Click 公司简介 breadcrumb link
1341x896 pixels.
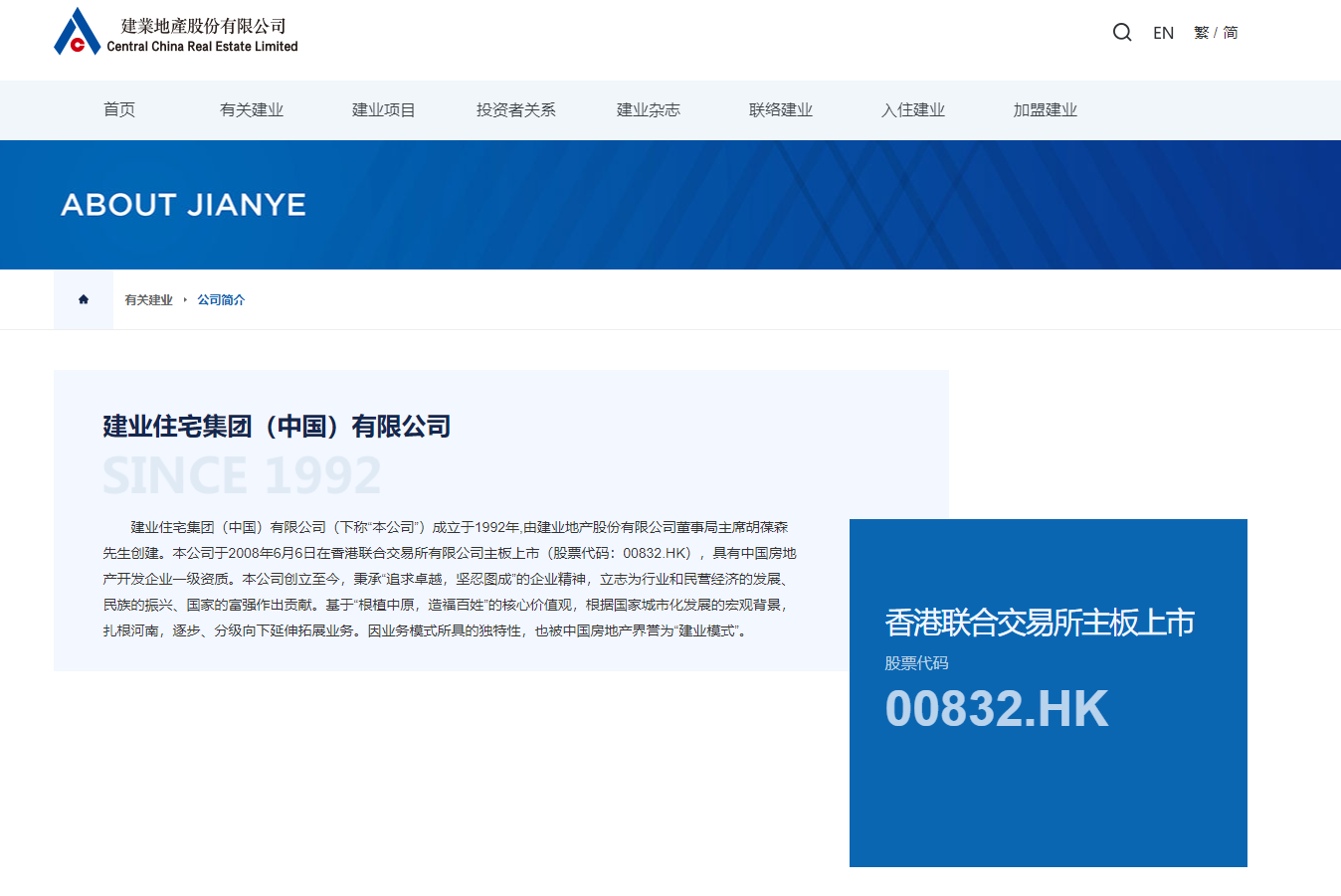click(221, 299)
